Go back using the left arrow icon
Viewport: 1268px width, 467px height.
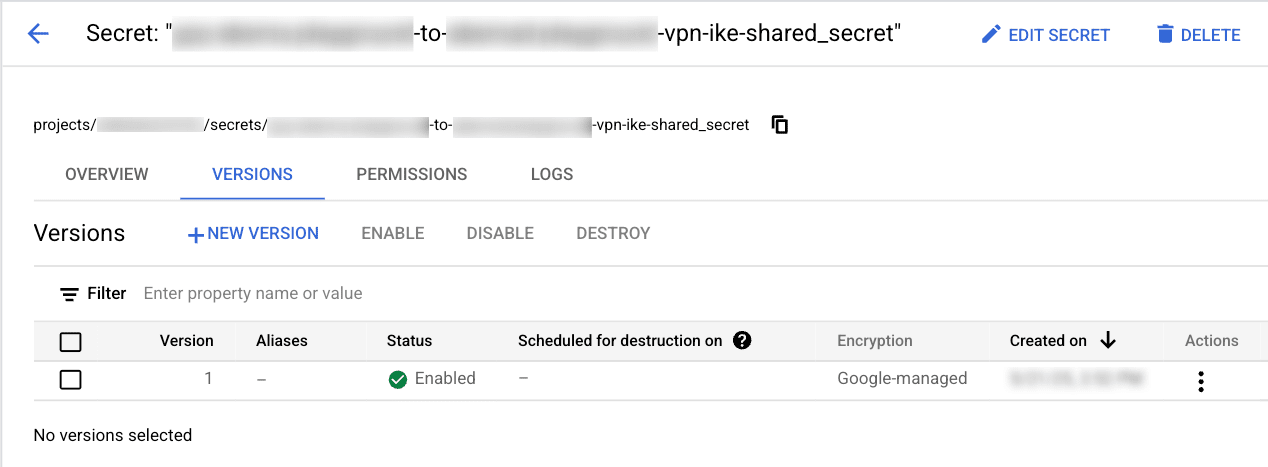click(x=38, y=34)
